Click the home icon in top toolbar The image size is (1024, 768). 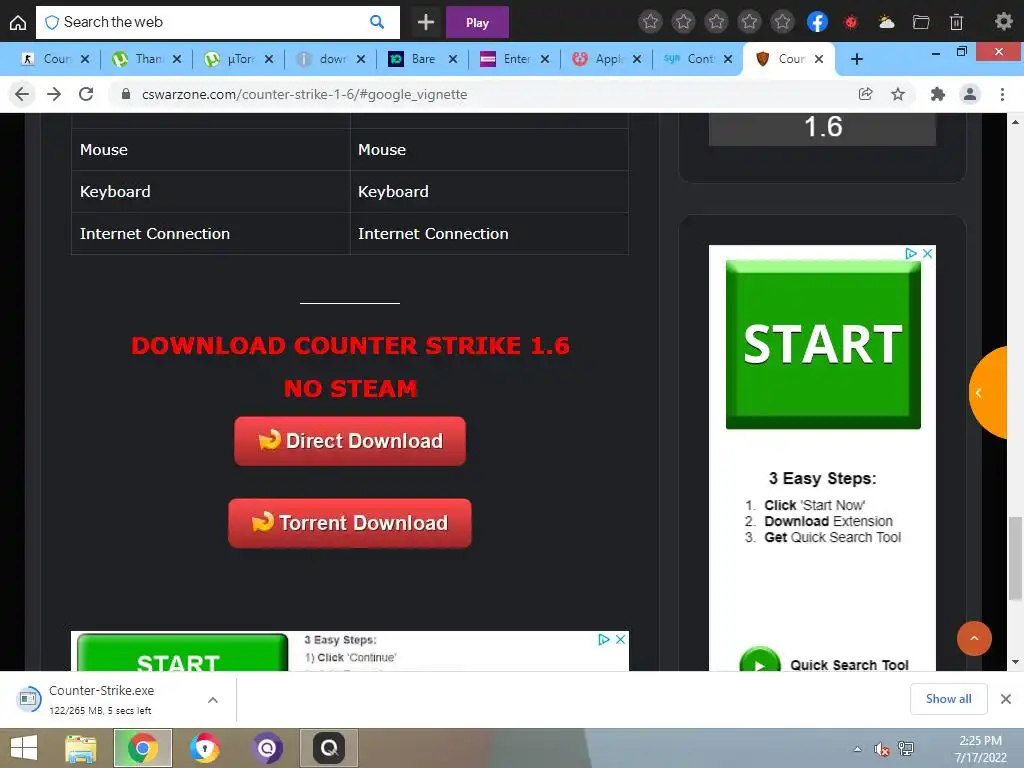point(18,22)
